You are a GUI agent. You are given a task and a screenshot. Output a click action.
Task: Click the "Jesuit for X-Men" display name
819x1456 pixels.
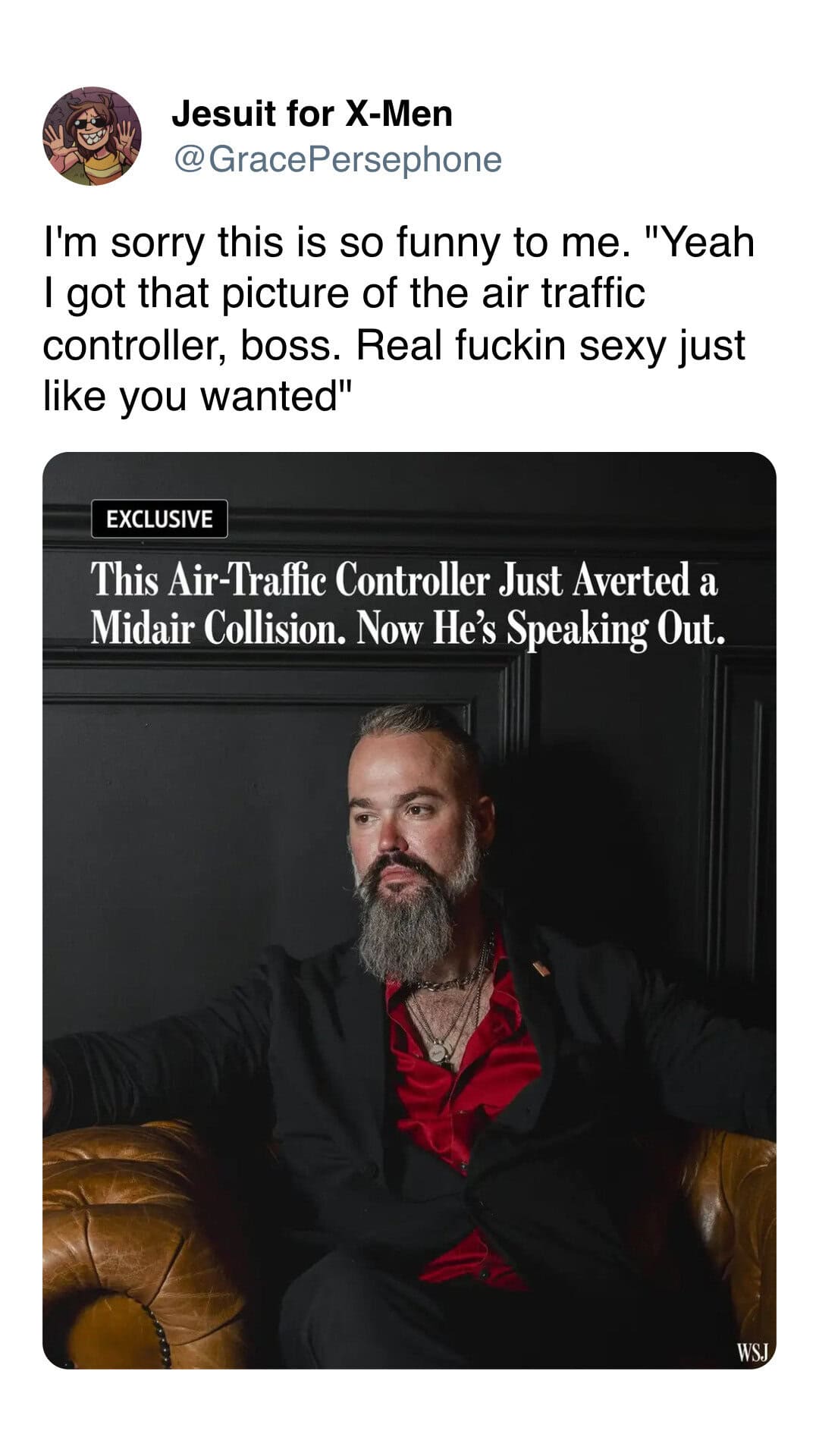click(x=312, y=114)
